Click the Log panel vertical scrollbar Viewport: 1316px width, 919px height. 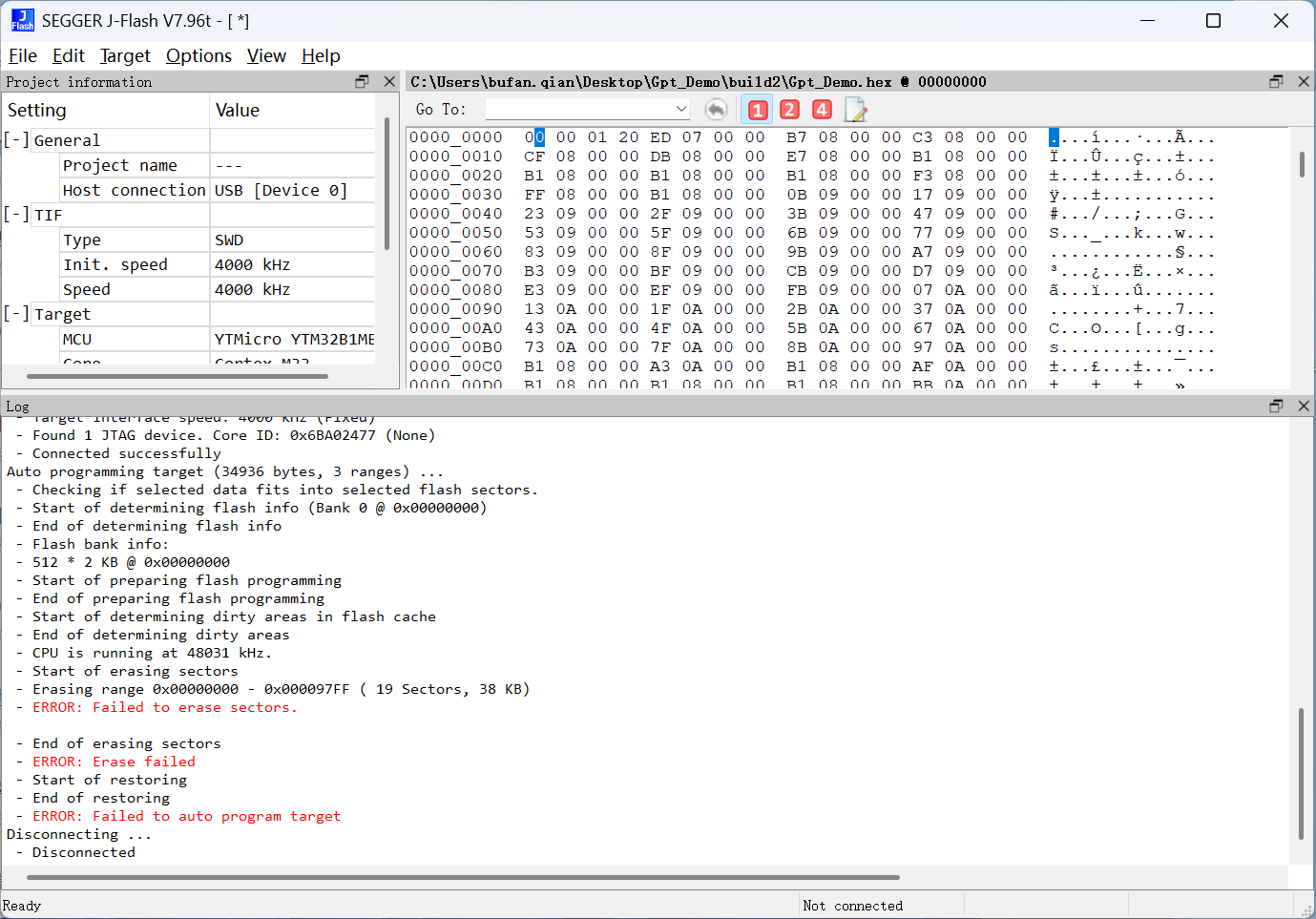1301,773
